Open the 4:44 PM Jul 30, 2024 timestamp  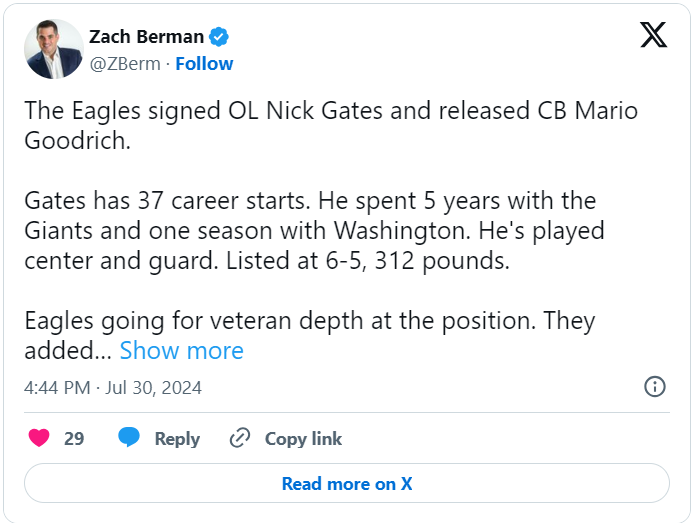point(114,387)
